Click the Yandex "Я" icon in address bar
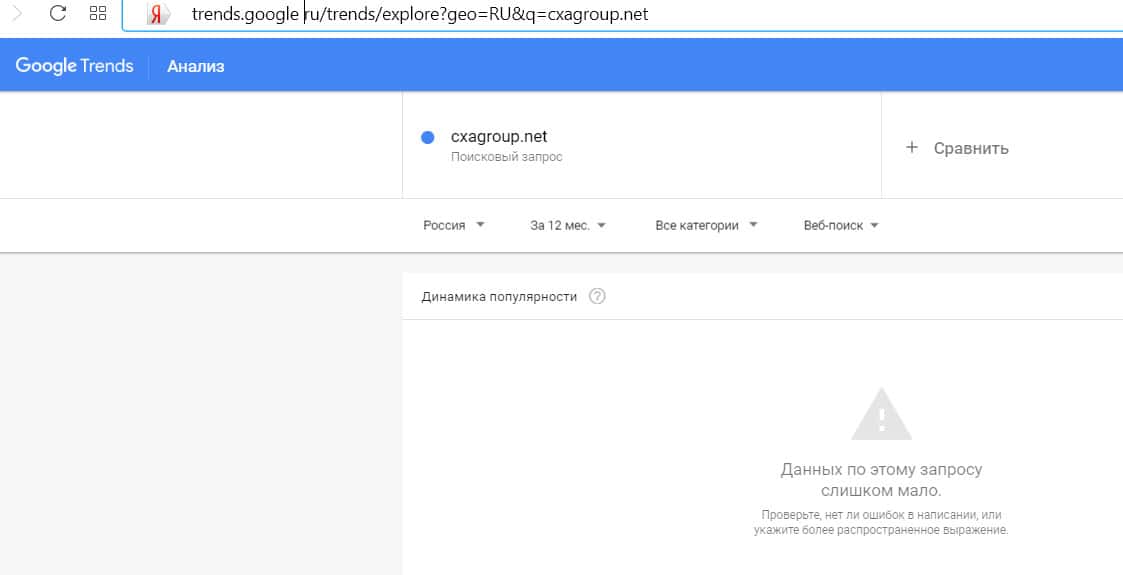 point(156,16)
